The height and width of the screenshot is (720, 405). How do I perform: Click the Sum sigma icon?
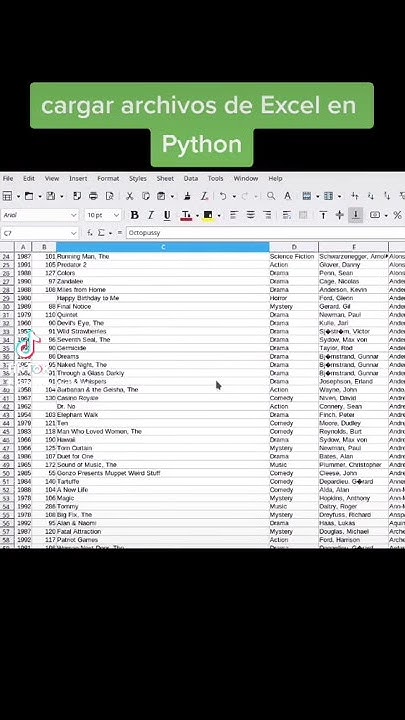[x=101, y=233]
